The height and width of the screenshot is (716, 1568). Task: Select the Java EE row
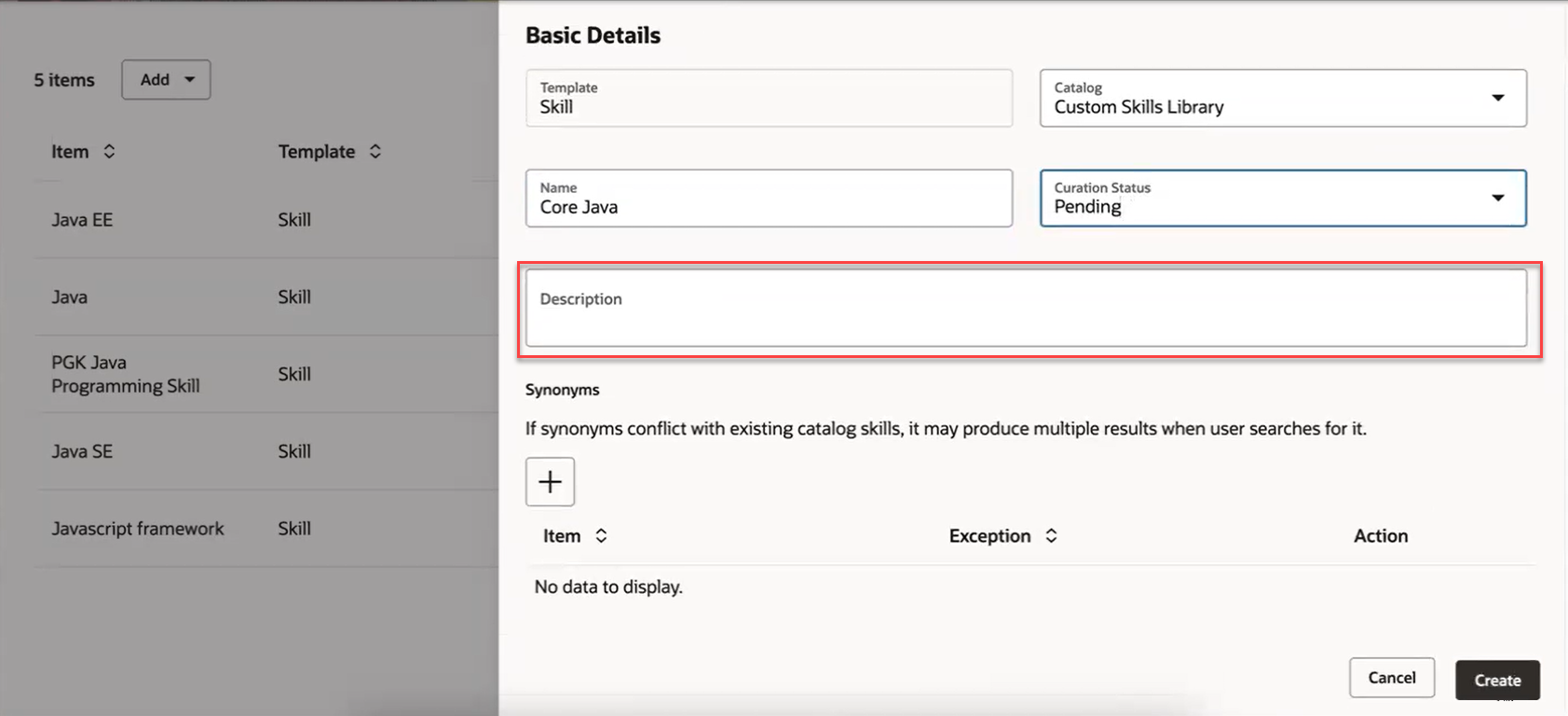point(266,220)
